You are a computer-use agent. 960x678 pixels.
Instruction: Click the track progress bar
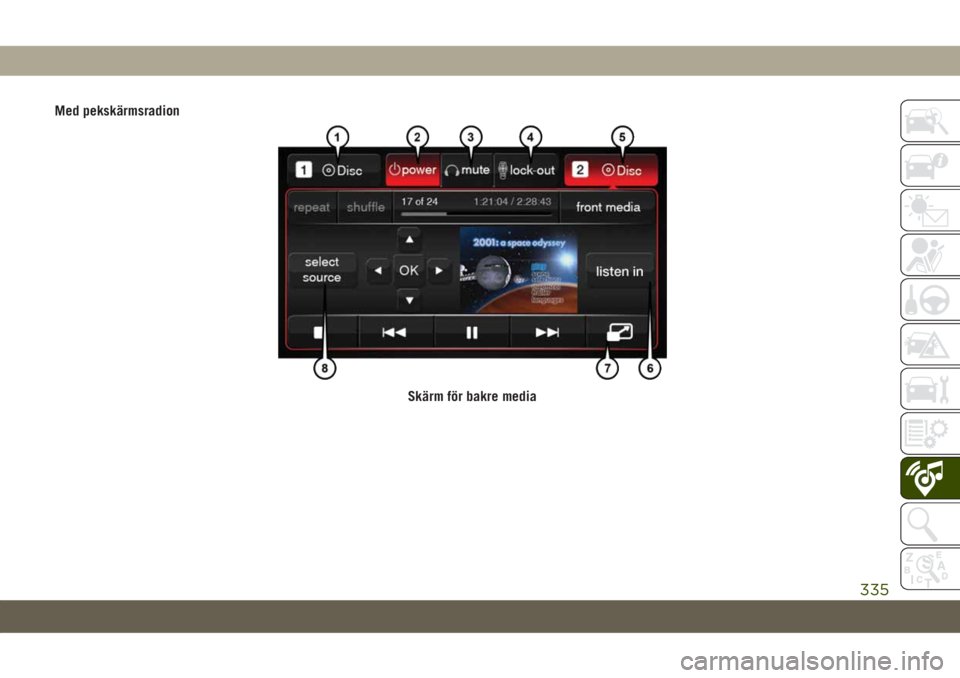[x=476, y=214]
